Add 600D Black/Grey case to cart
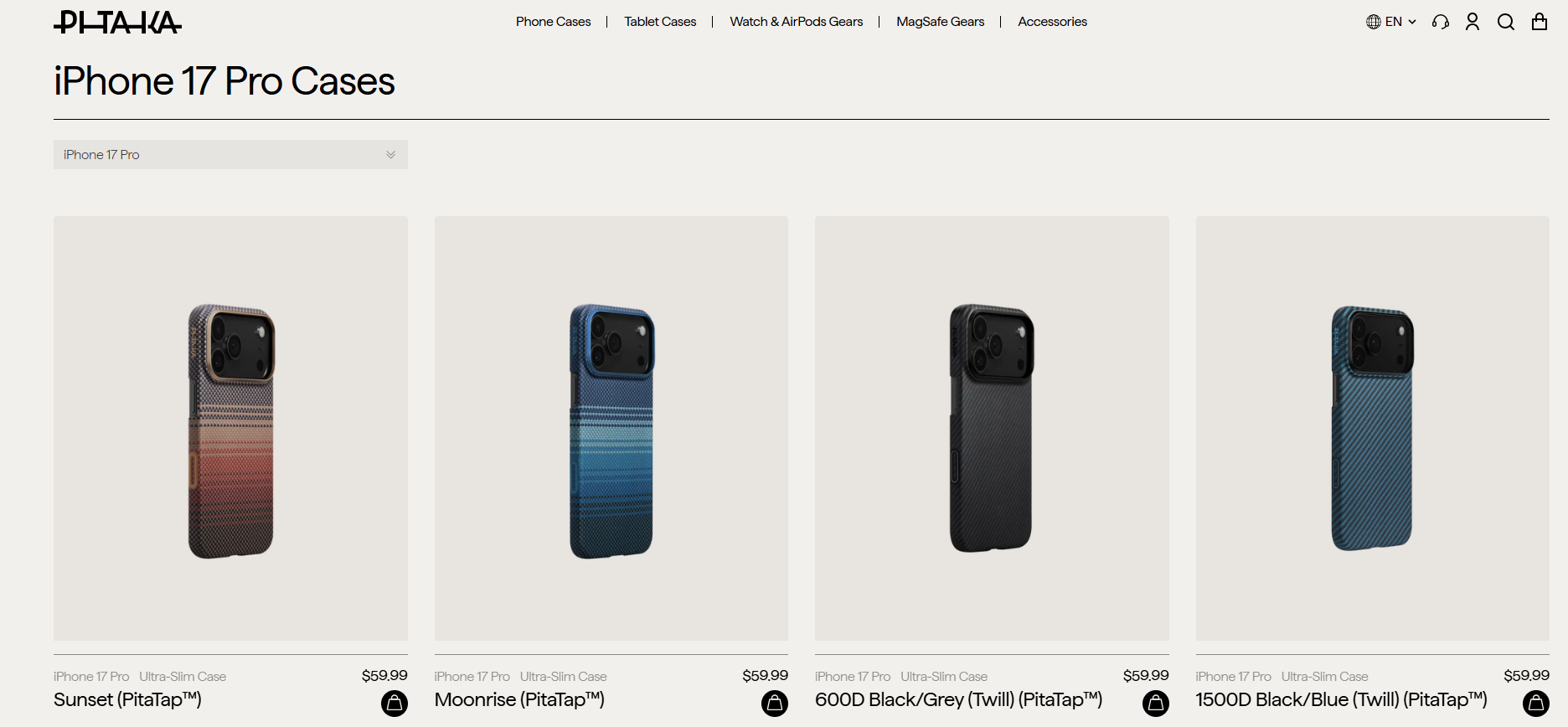 pyautogui.click(x=1156, y=703)
